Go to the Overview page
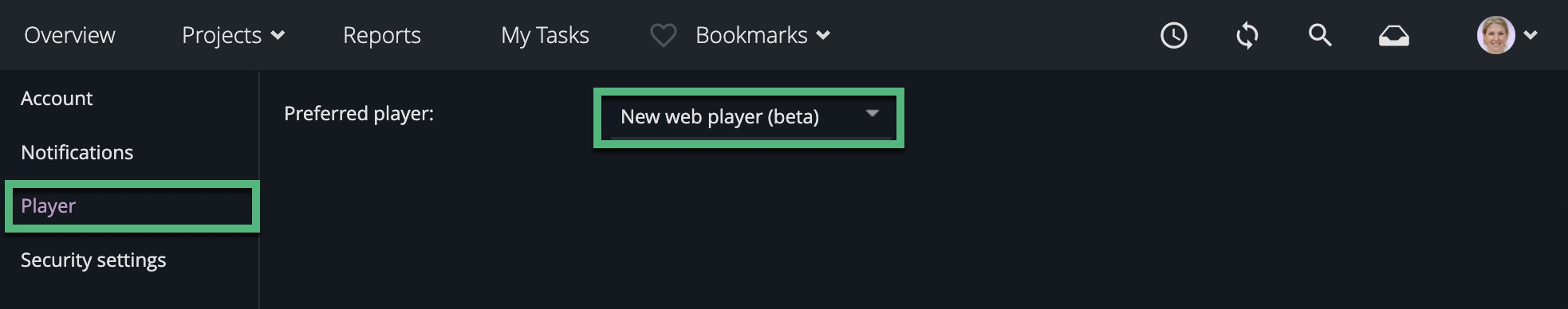Viewport: 1568px width, 309px height. (x=69, y=35)
